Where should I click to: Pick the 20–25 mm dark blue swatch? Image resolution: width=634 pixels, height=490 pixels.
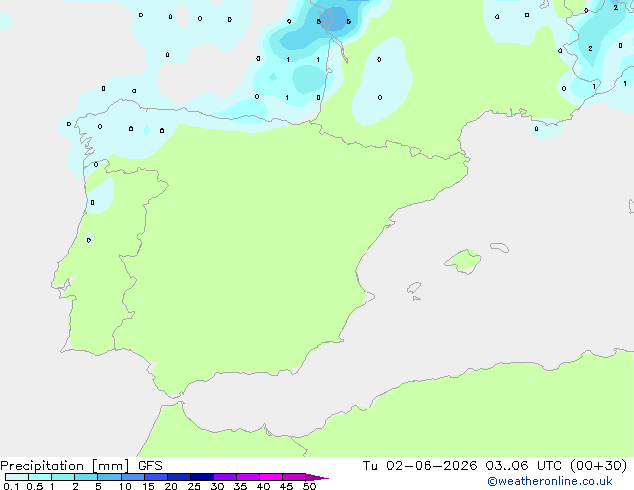179,477
